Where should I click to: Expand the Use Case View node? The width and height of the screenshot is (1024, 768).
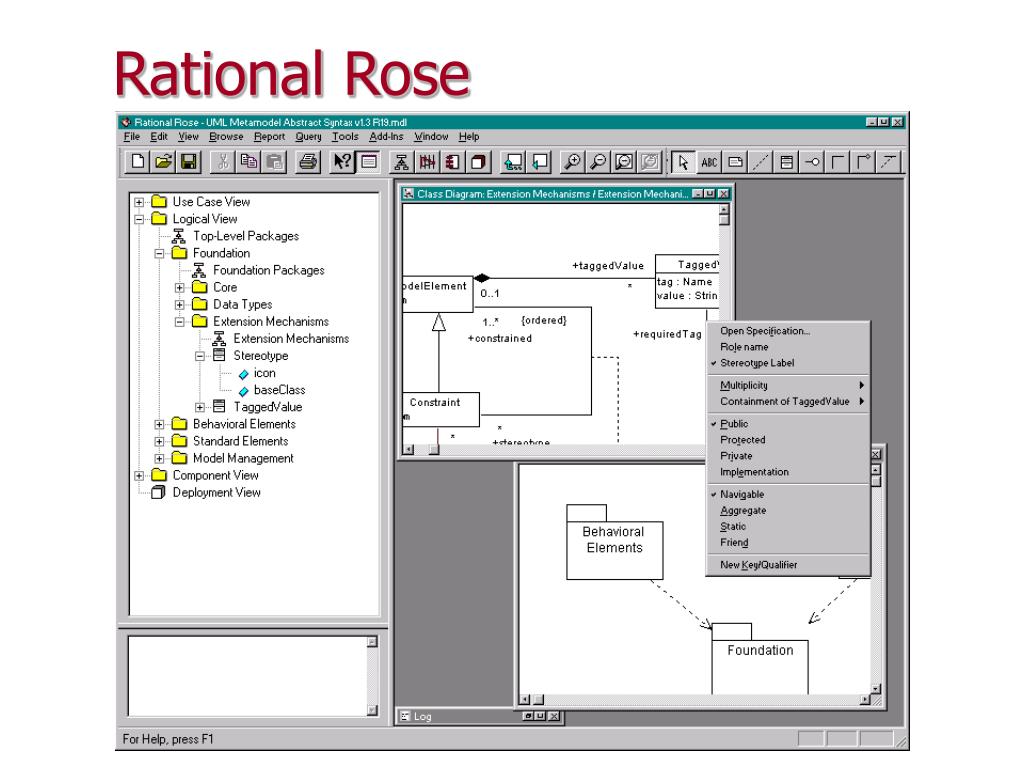tap(139, 202)
